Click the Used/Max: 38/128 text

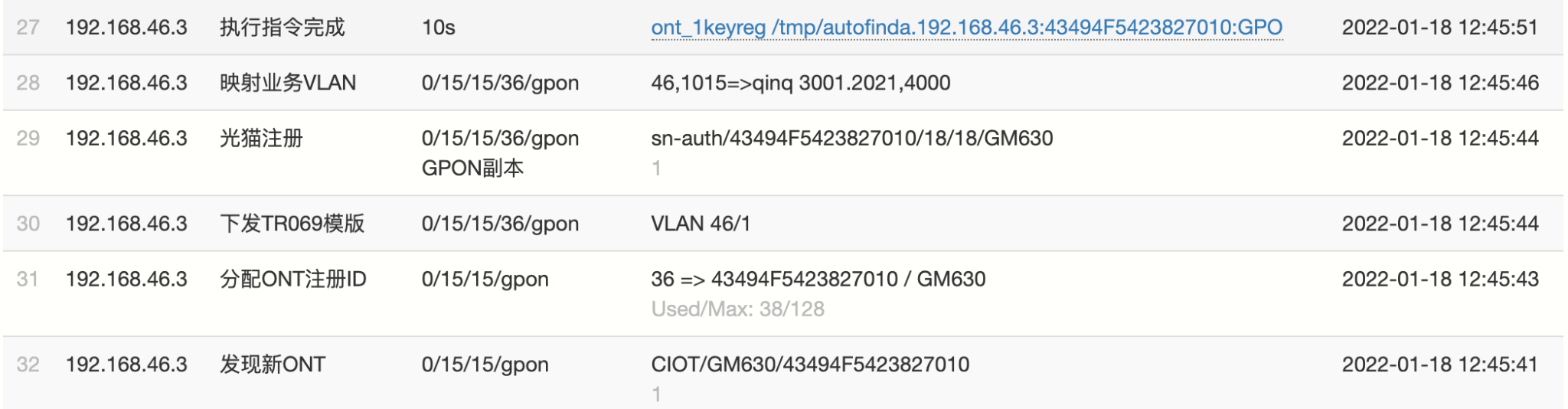click(x=737, y=309)
